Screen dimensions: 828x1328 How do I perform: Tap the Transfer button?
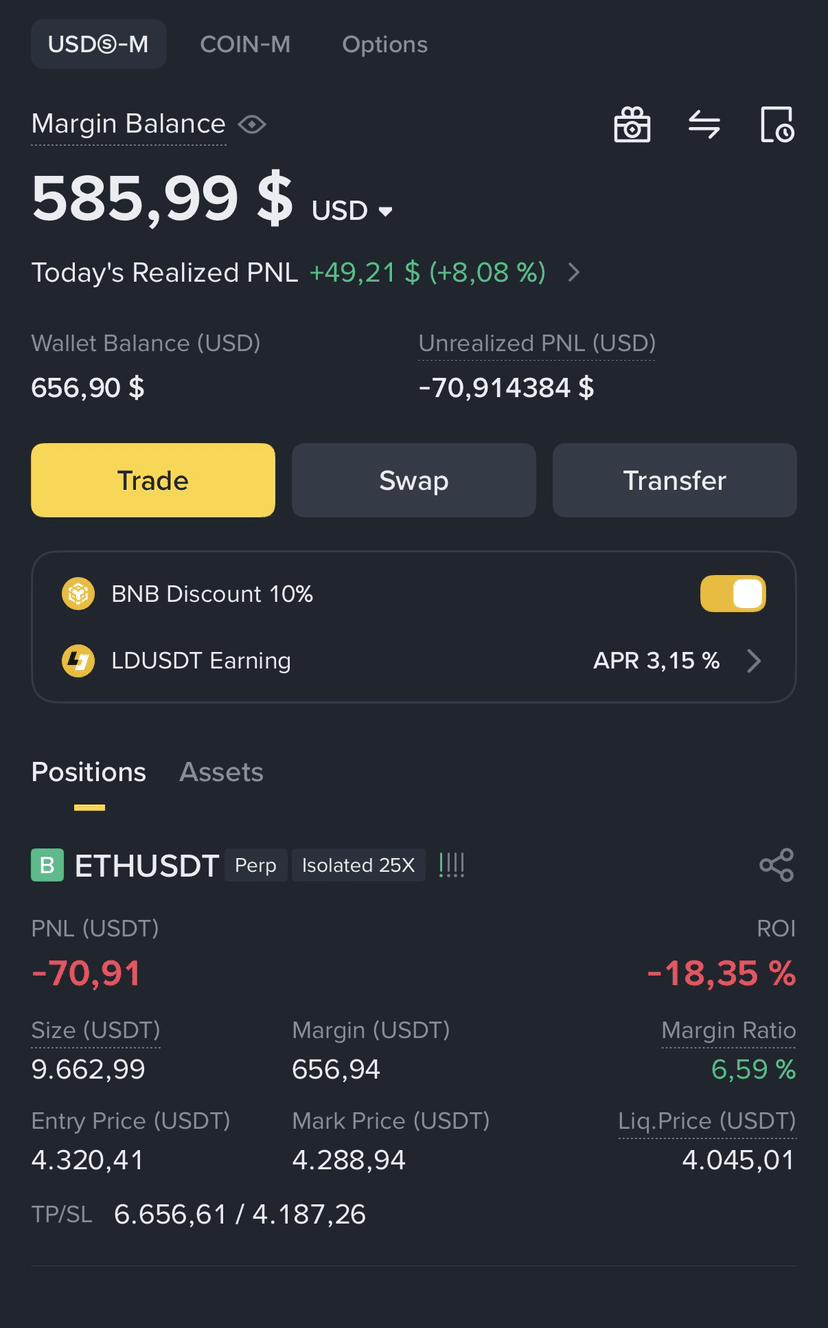coord(675,480)
